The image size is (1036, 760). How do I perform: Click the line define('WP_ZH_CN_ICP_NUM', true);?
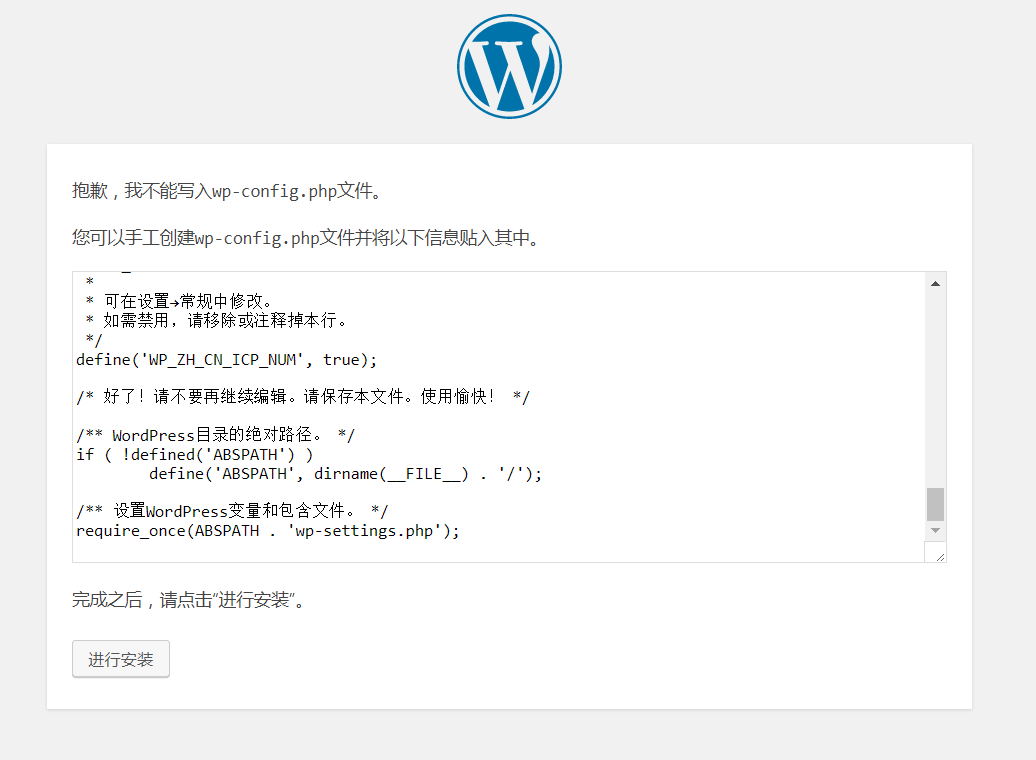point(226,360)
